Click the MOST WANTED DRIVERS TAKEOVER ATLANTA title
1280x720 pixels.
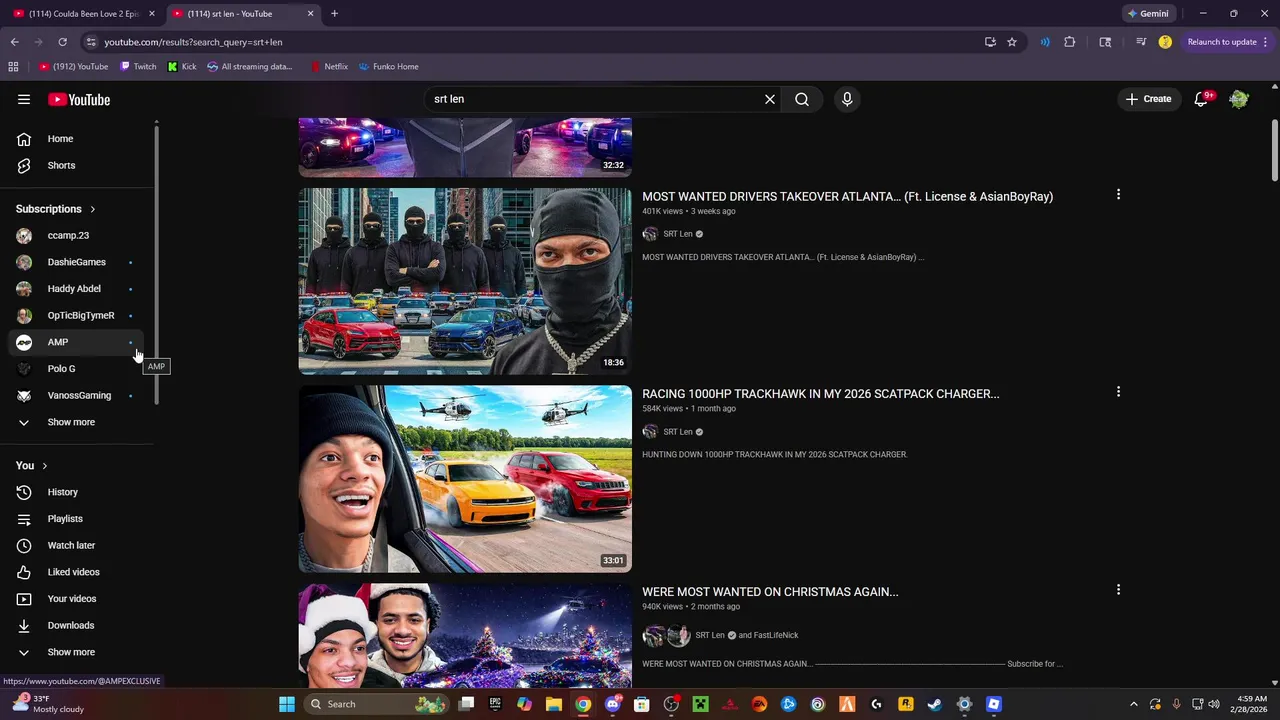(847, 197)
